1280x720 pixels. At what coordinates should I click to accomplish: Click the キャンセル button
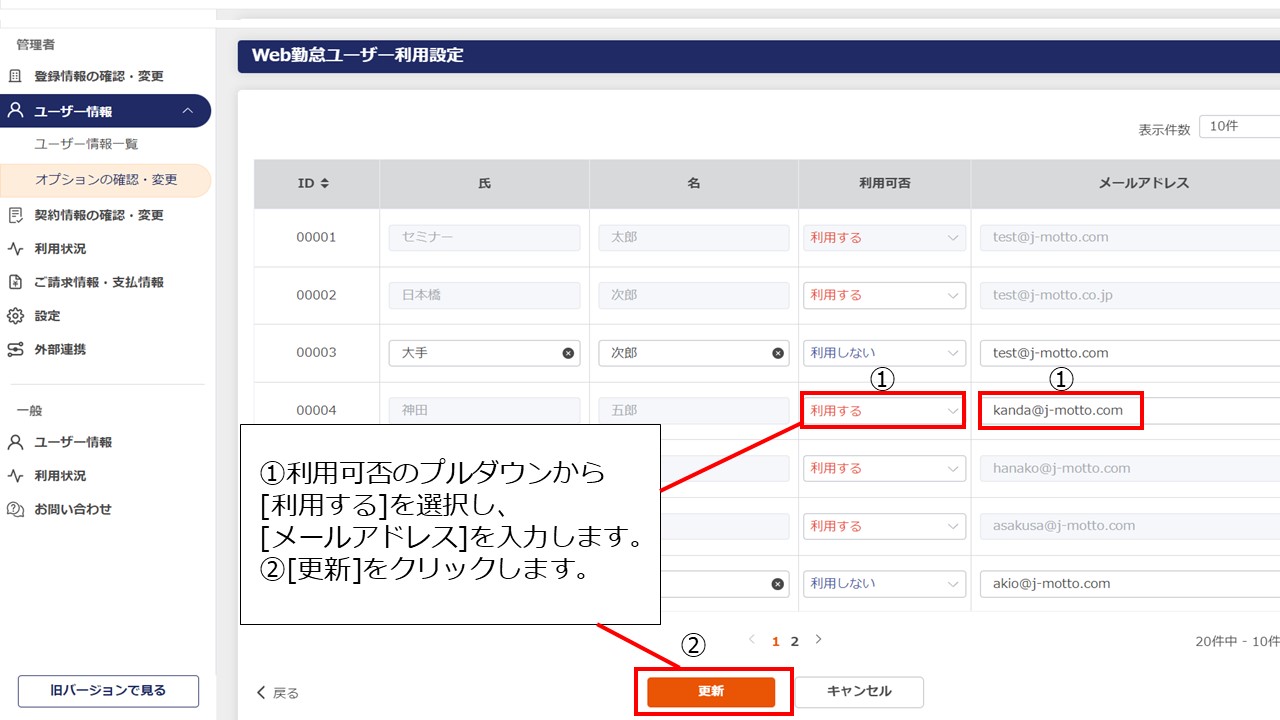[x=859, y=691]
